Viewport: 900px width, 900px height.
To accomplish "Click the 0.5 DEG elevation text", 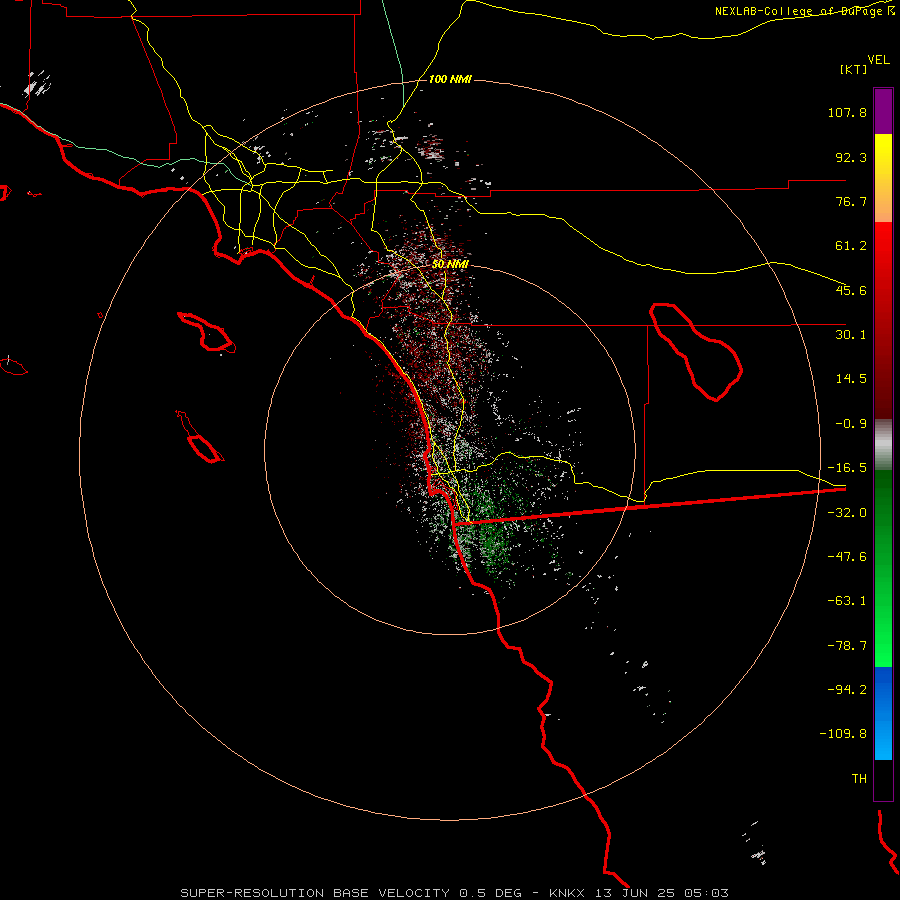I will click(490, 893).
